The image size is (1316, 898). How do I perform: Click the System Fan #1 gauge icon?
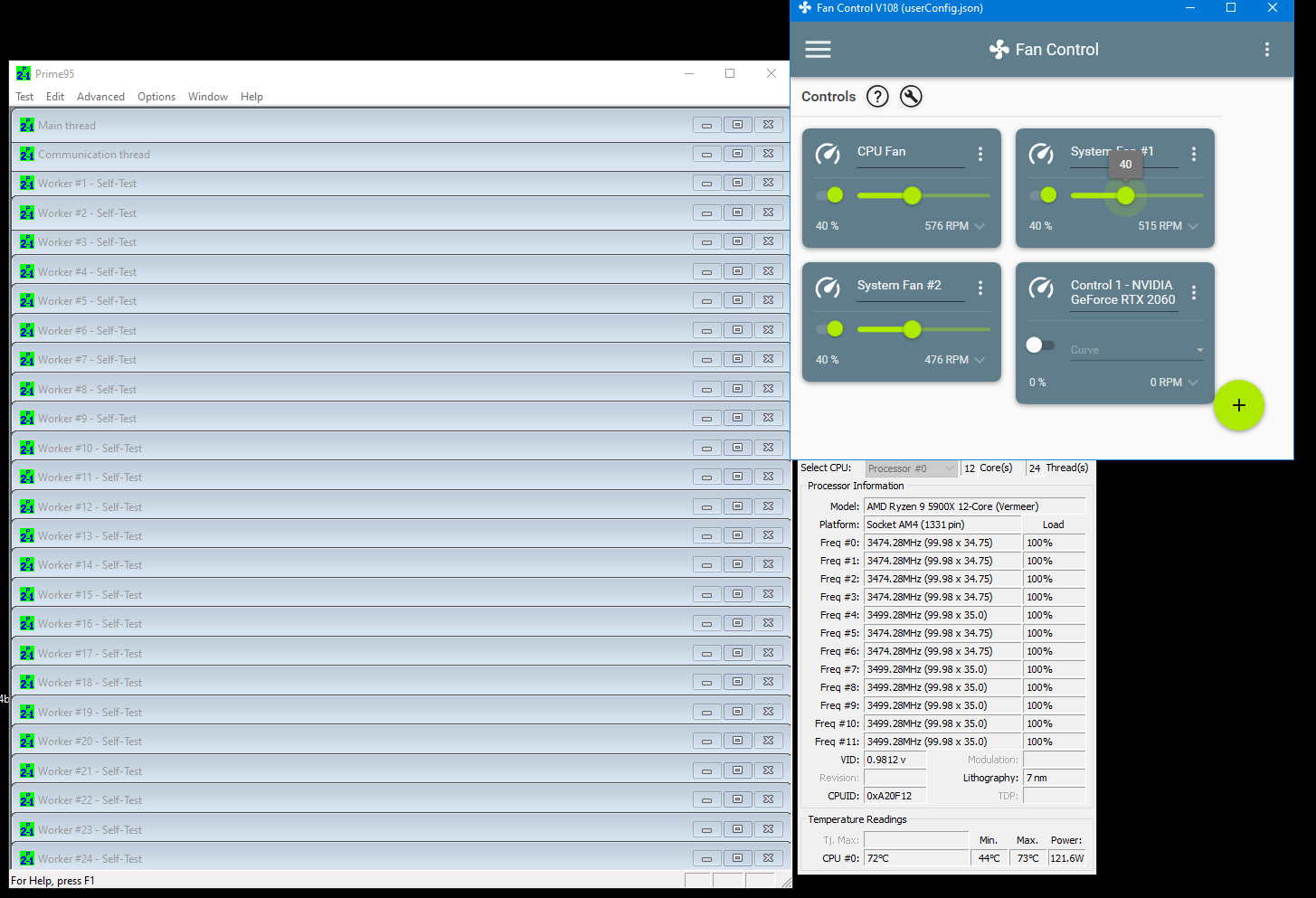tap(1041, 154)
